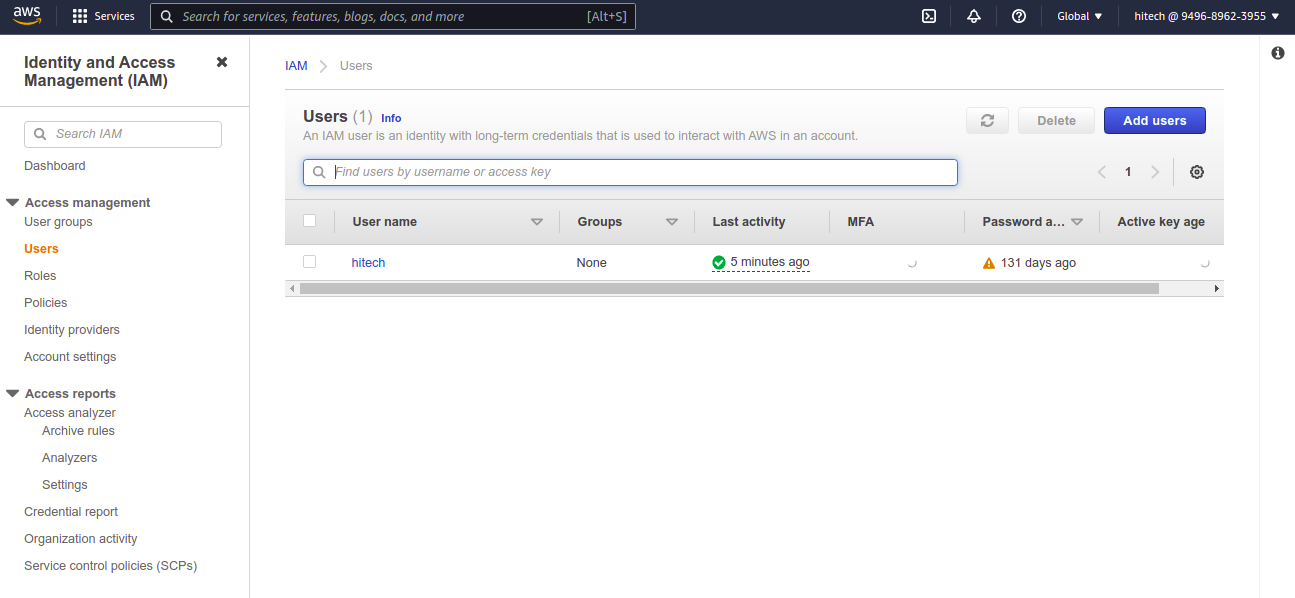Viewport: 1295px width, 598px height.
Task: Open Archive rules under Access analyzer
Action: coord(78,431)
